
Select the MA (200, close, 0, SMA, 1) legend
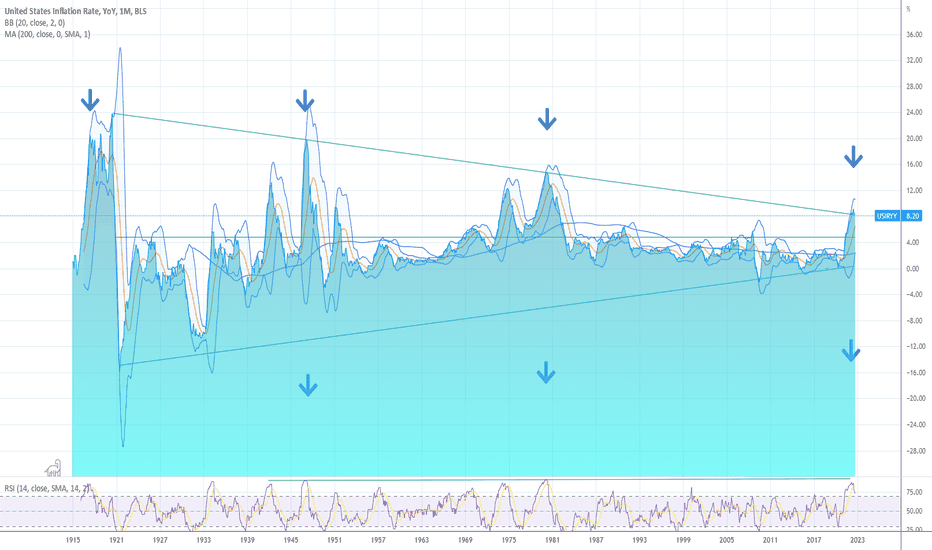48,34
